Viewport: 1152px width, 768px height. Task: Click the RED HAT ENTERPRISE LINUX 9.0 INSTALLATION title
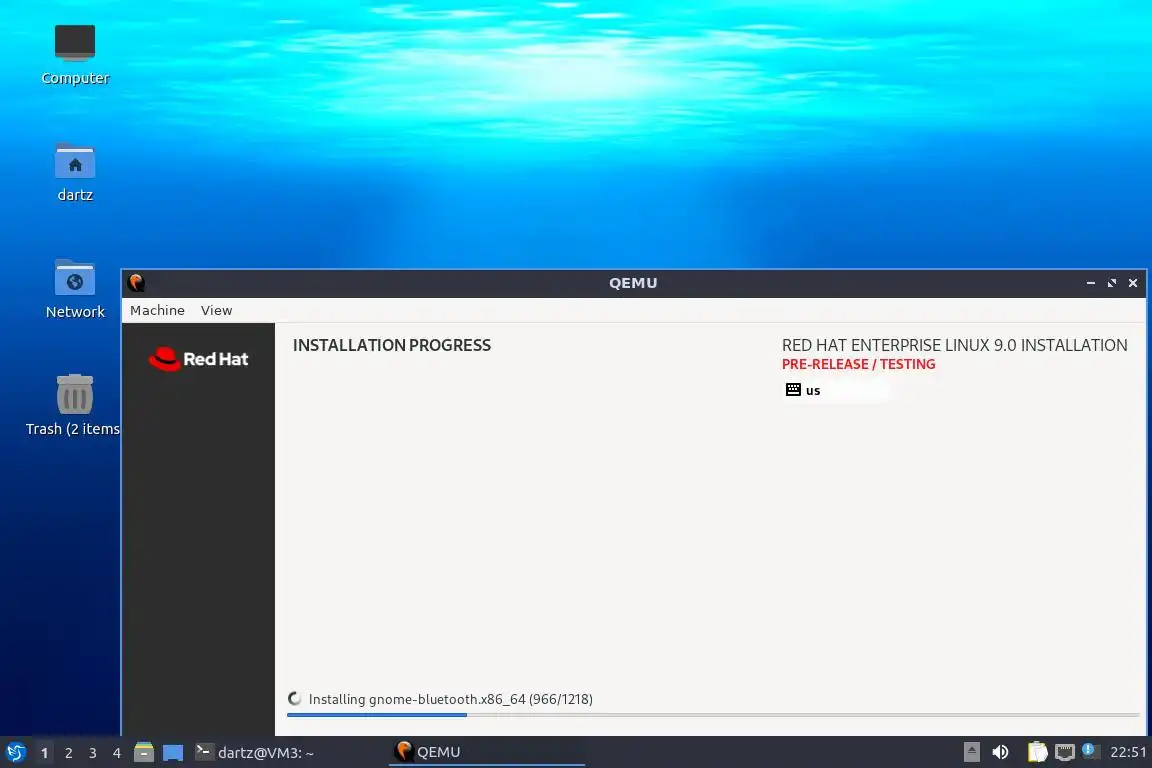[x=954, y=345]
